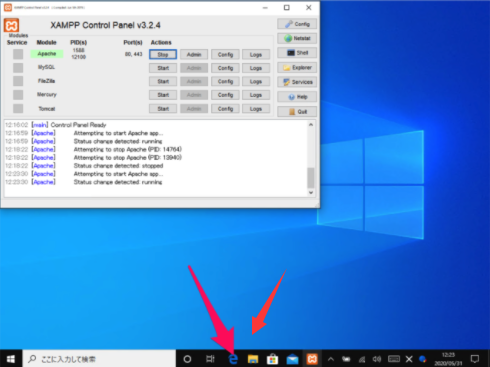Screen dimensions: 490x367
Task: Open the Action Center notifications
Action: 475,359
